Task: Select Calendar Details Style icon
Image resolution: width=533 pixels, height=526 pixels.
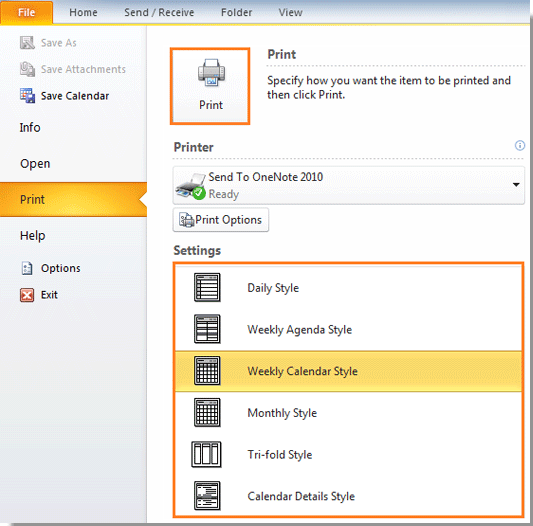Action: [x=207, y=496]
